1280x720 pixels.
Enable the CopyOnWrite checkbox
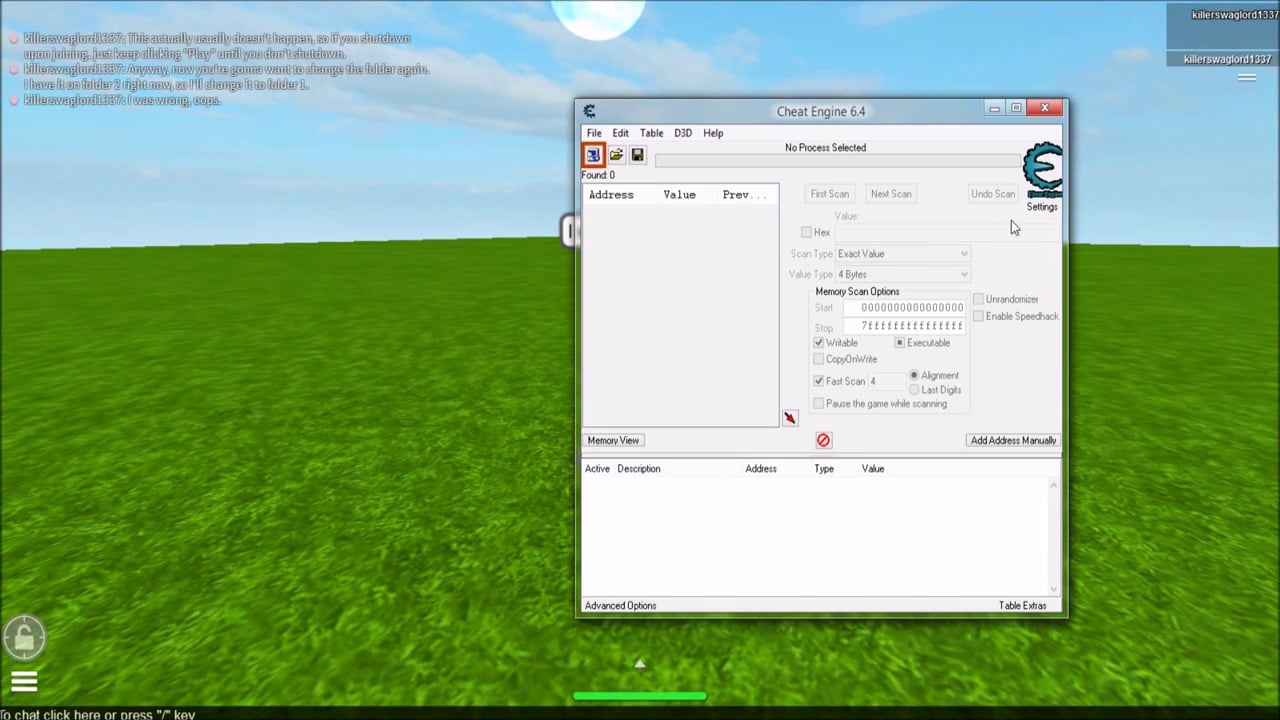(819, 359)
